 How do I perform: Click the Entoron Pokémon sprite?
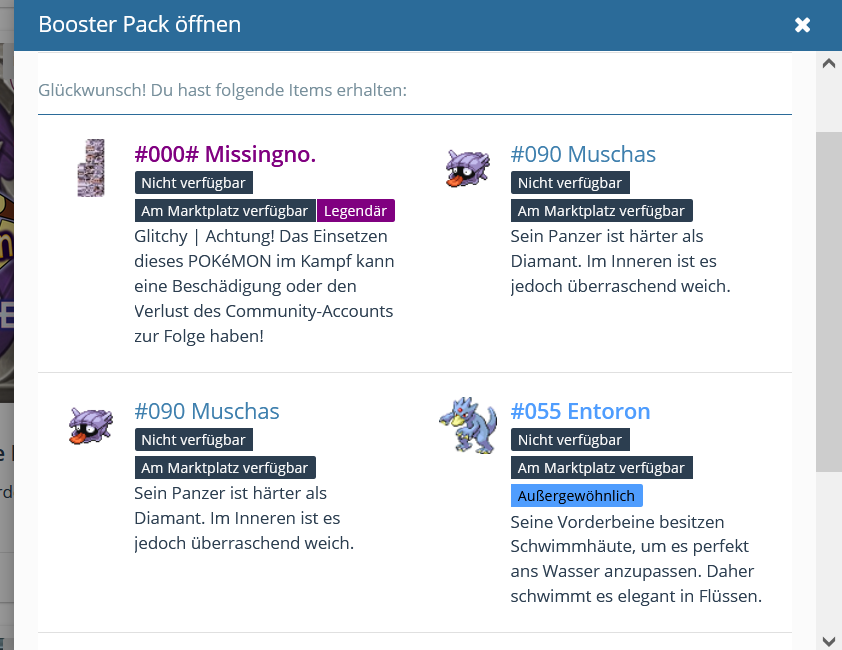pos(467,425)
